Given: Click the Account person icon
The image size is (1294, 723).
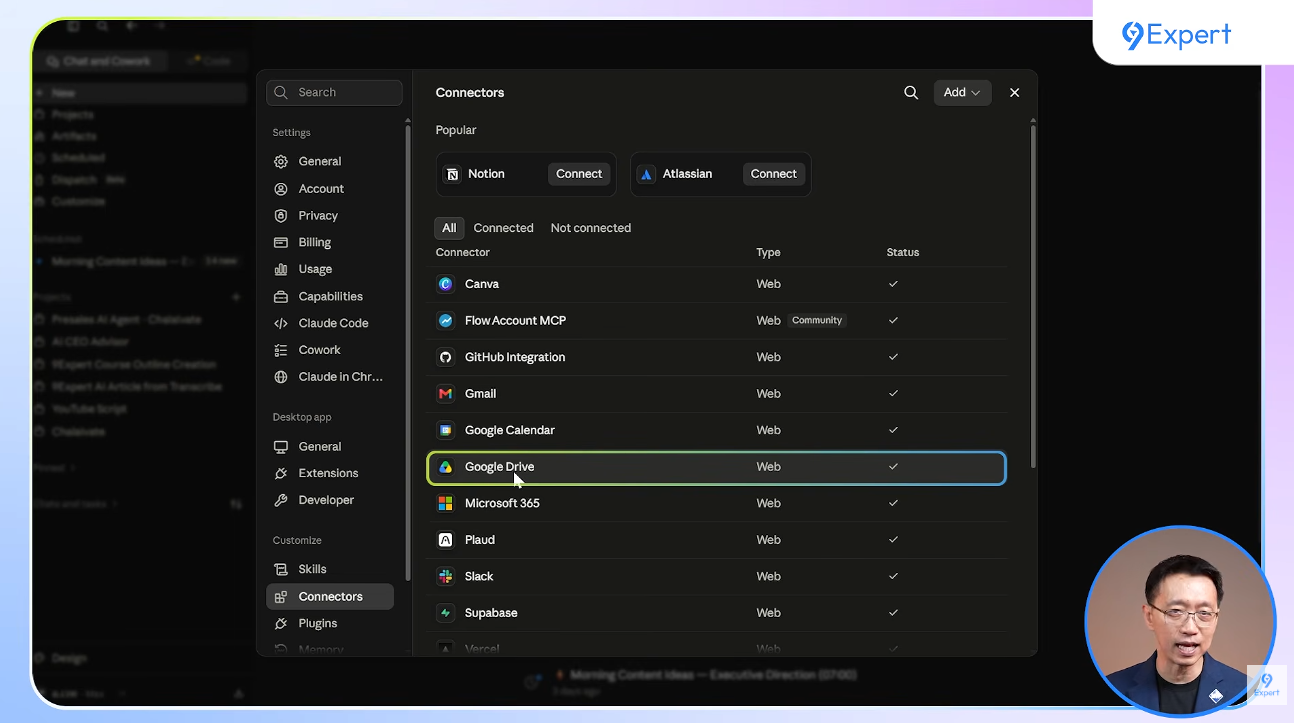Looking at the screenshot, I should pyautogui.click(x=281, y=188).
